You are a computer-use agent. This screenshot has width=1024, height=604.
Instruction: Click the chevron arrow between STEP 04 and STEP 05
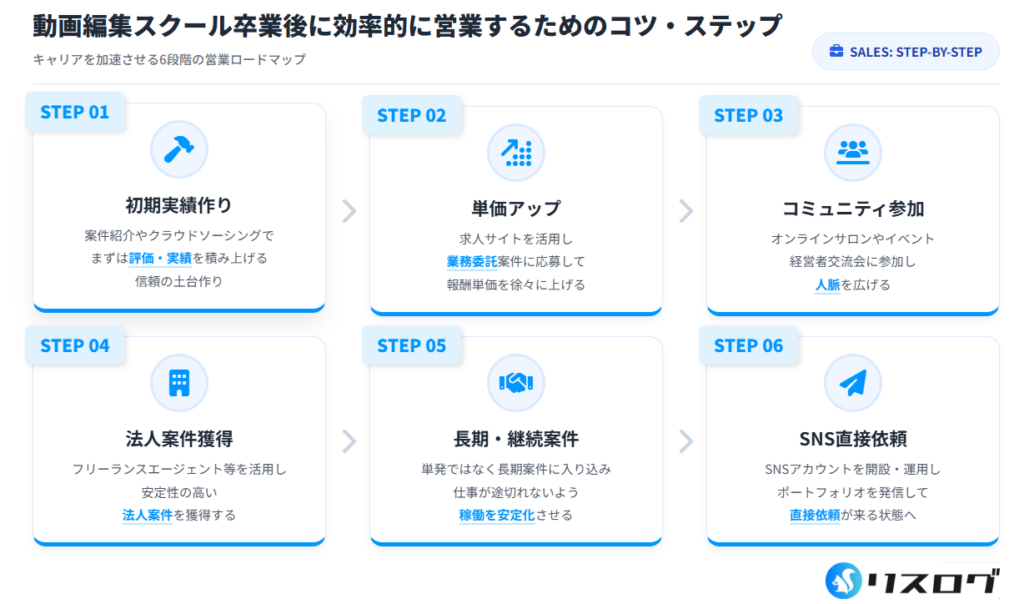click(348, 441)
